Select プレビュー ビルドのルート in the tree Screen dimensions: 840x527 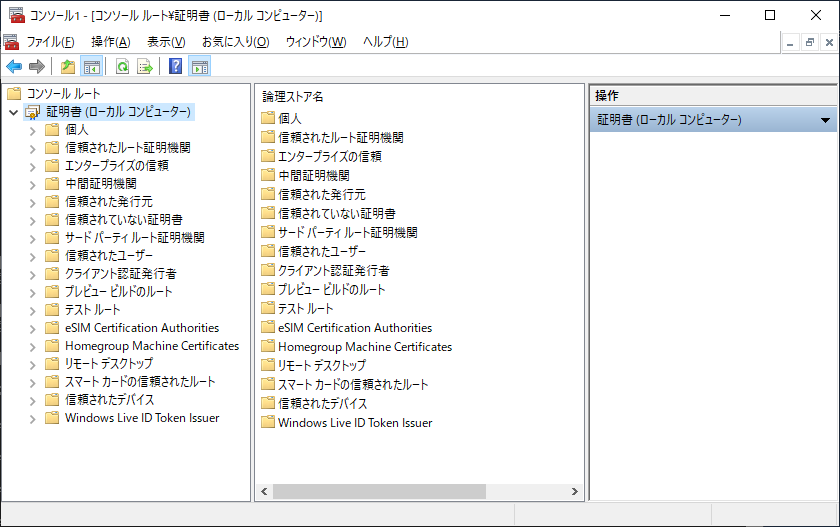[118, 292]
